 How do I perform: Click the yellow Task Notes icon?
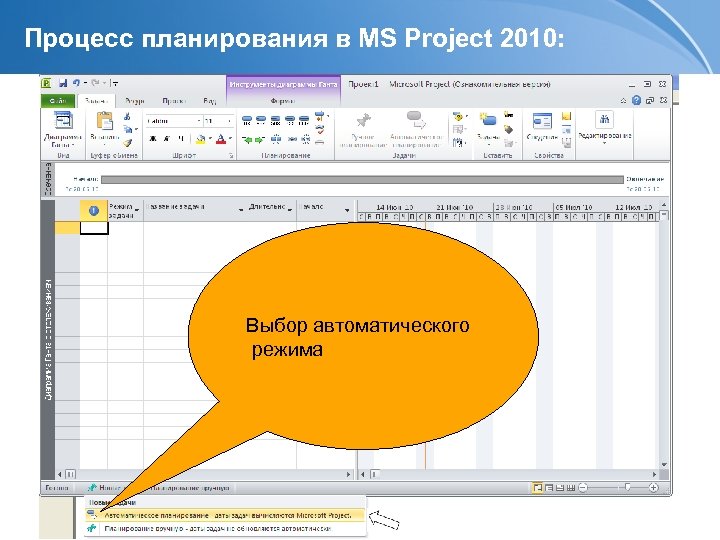click(567, 117)
